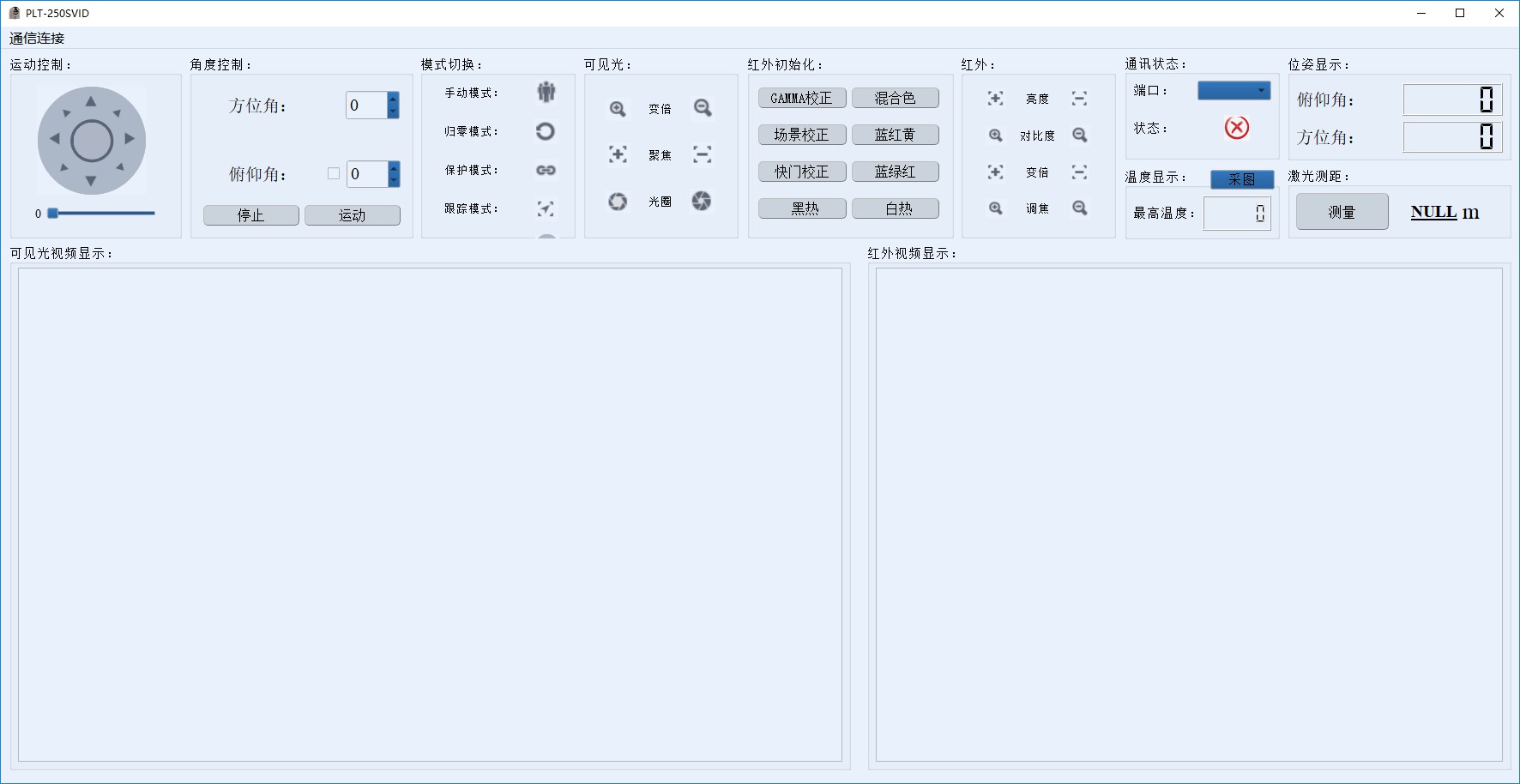Decrease infrared 亮度 brightness minus icon
The height and width of the screenshot is (784, 1520).
tap(1079, 99)
